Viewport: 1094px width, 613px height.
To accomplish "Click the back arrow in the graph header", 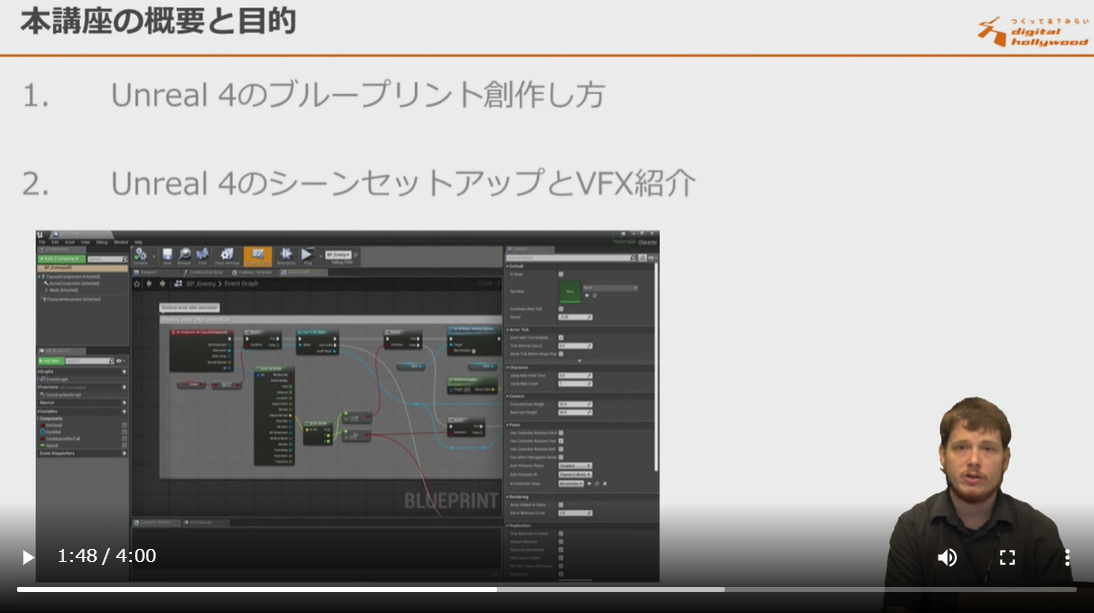I will (x=149, y=284).
